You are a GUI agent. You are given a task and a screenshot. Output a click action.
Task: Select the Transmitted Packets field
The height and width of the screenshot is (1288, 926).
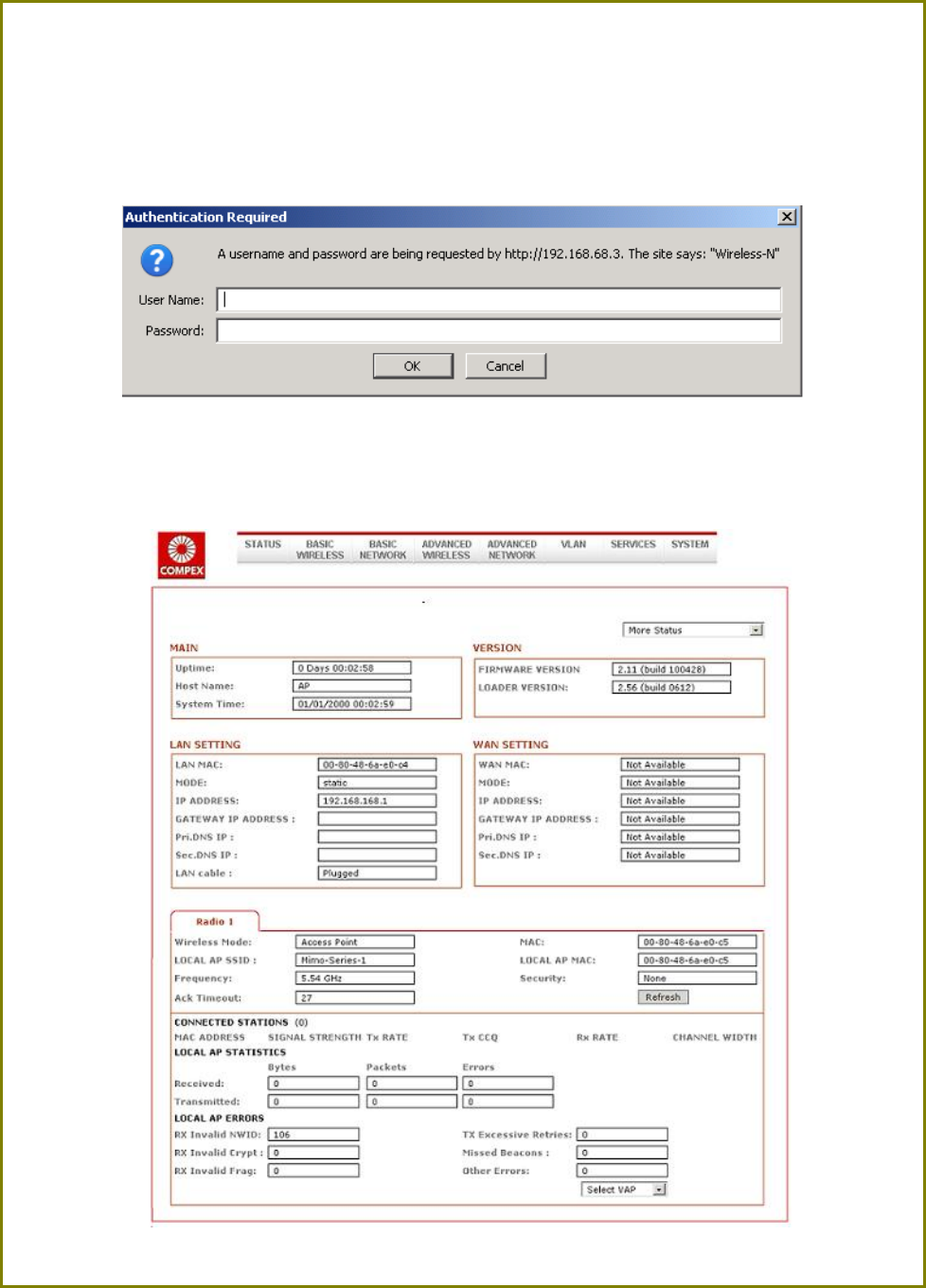pos(412,1102)
